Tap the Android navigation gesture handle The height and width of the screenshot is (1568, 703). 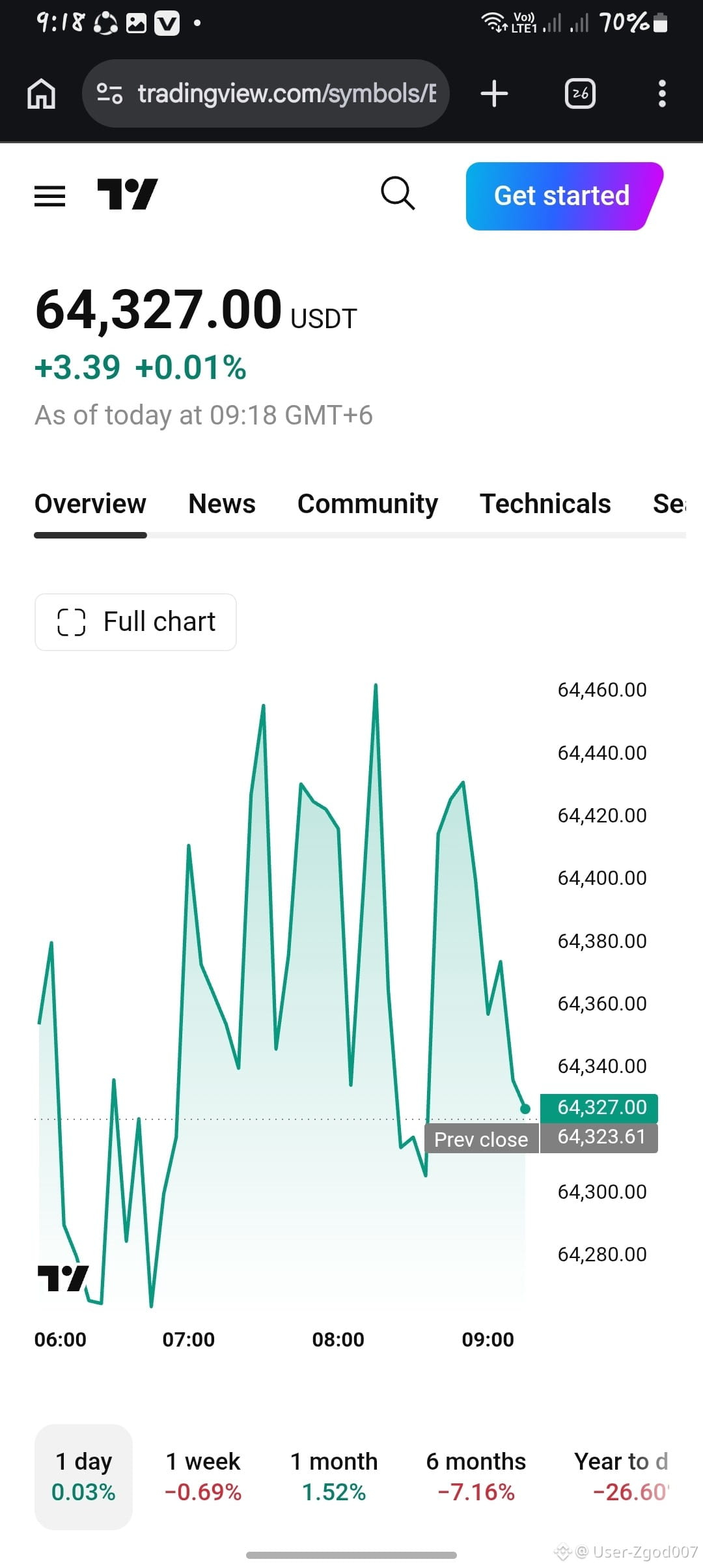(x=351, y=1555)
